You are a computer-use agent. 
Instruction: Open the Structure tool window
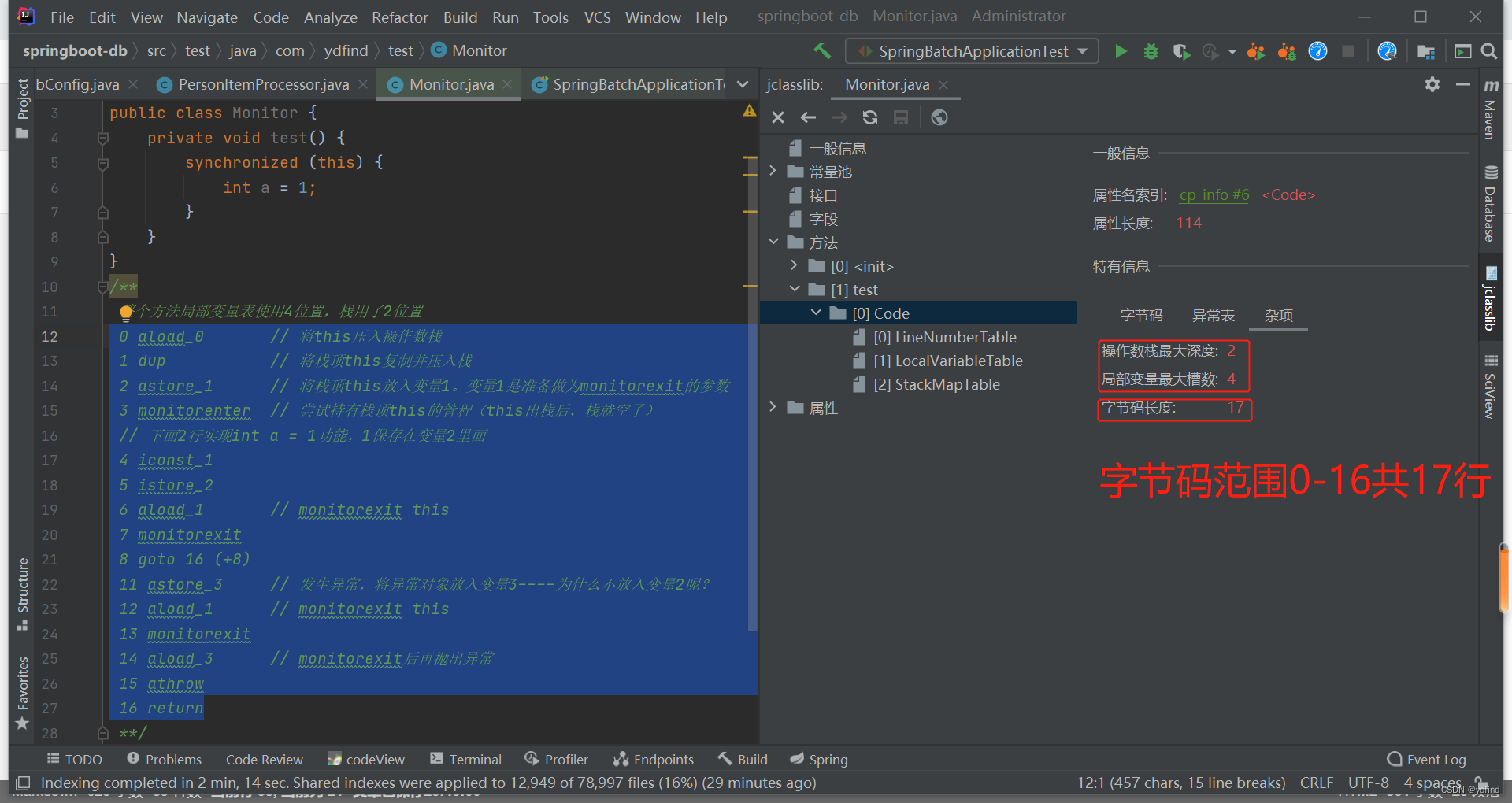point(22,594)
